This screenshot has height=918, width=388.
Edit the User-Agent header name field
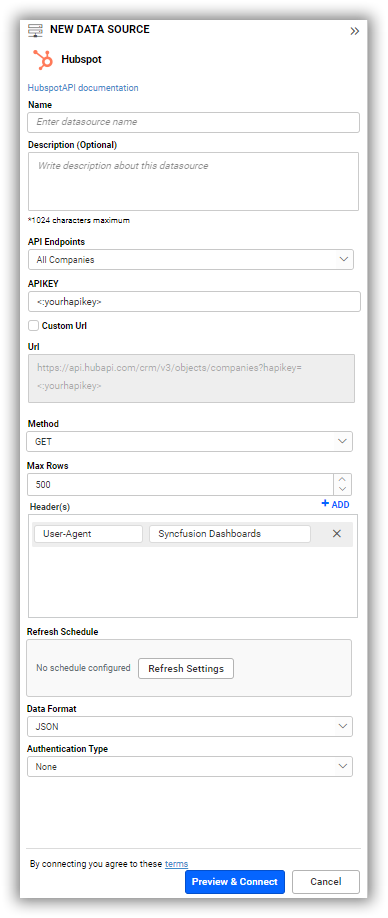(x=88, y=534)
